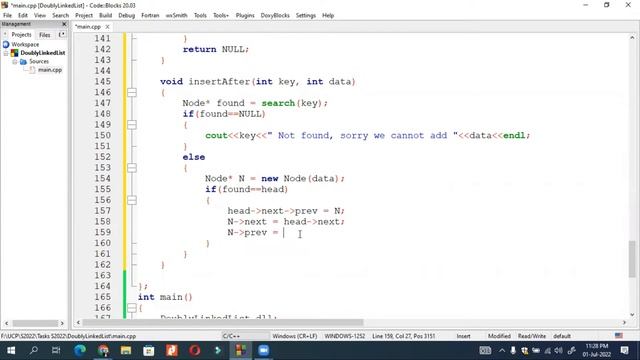640x360 pixels.
Task: Click line number 145 in the margin
Action: tap(102, 81)
